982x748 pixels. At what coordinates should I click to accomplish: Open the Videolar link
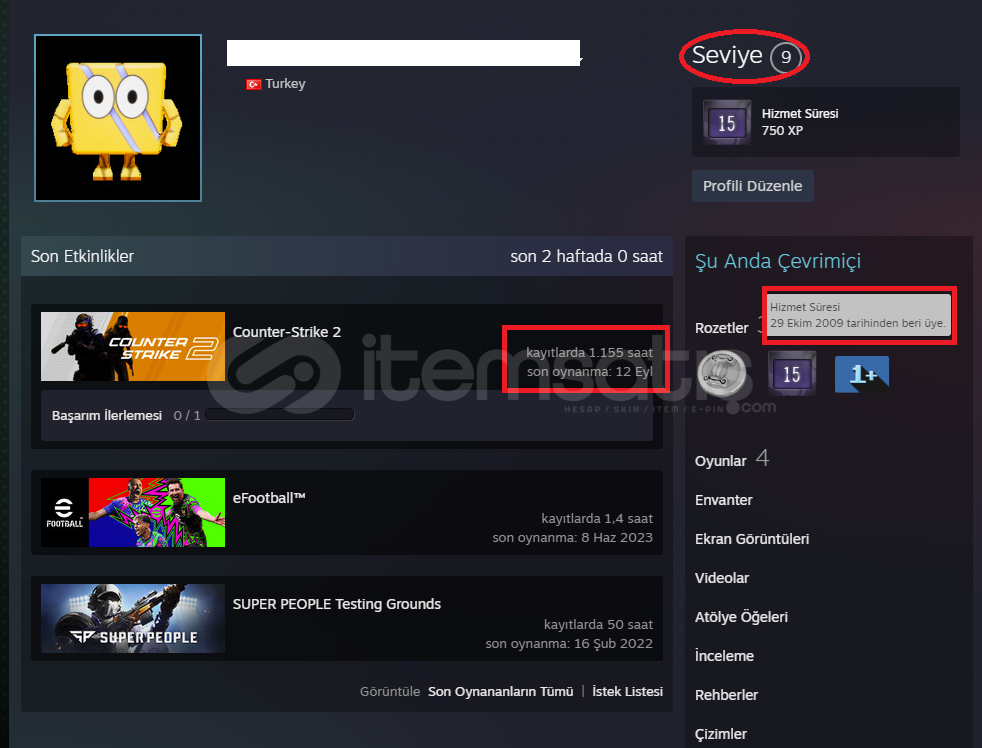click(722, 578)
